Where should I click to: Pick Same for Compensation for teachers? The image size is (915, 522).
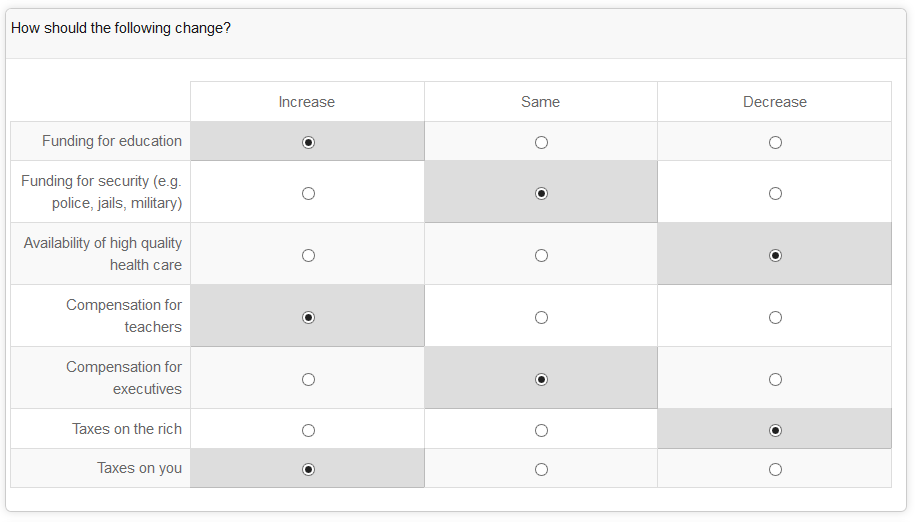[541, 317]
